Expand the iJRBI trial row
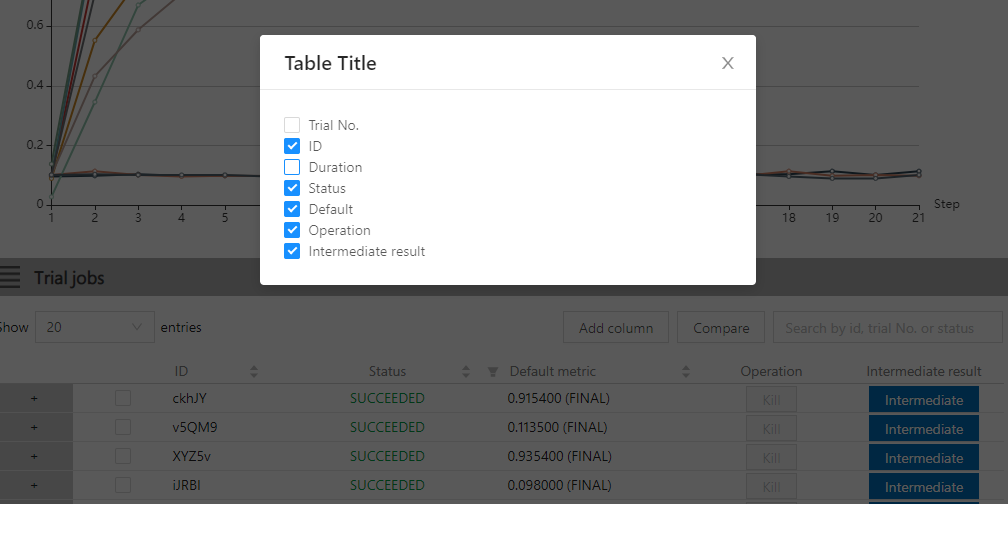 (x=34, y=485)
